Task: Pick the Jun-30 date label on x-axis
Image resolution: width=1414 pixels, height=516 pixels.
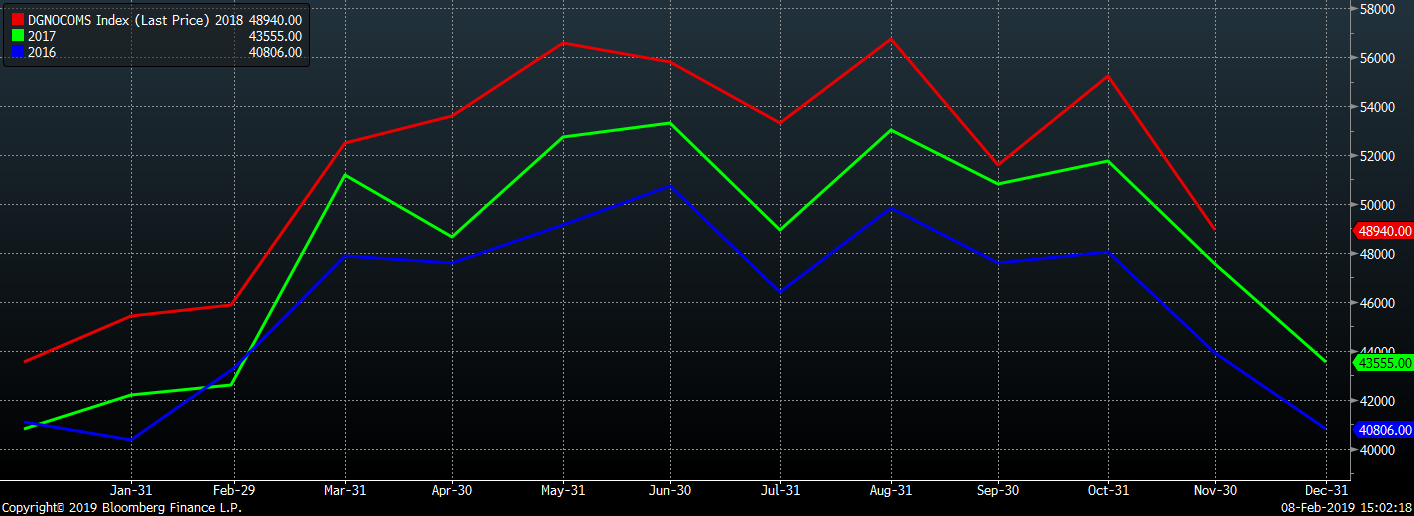Action: [669, 490]
